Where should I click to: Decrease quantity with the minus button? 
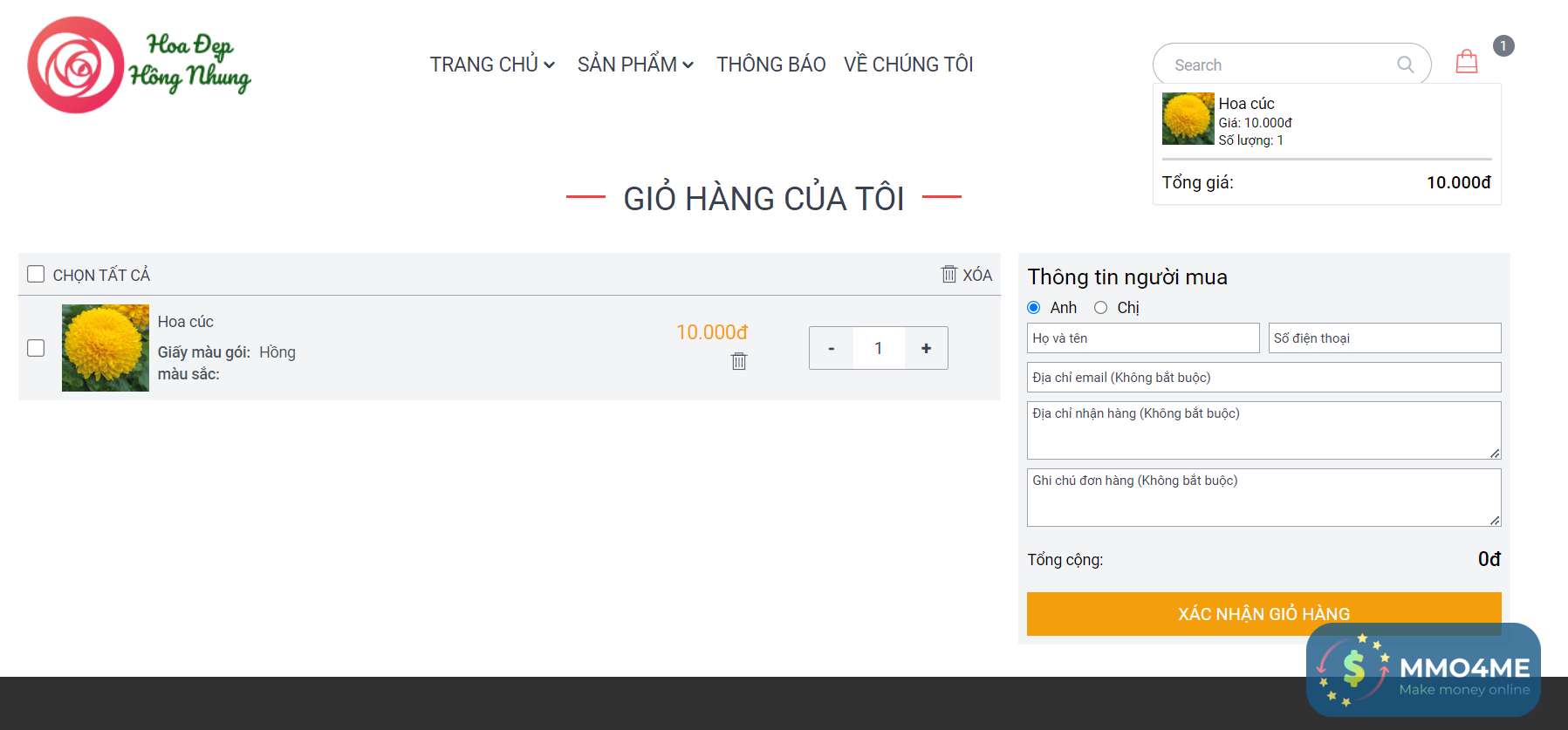[832, 348]
